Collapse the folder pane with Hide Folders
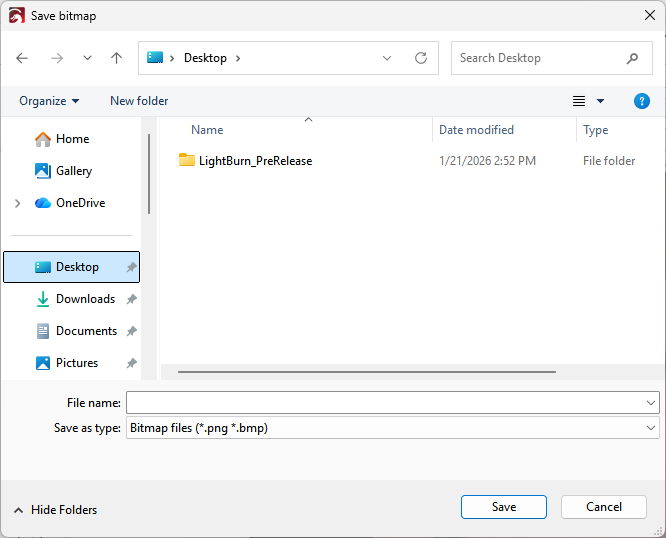 (56, 510)
